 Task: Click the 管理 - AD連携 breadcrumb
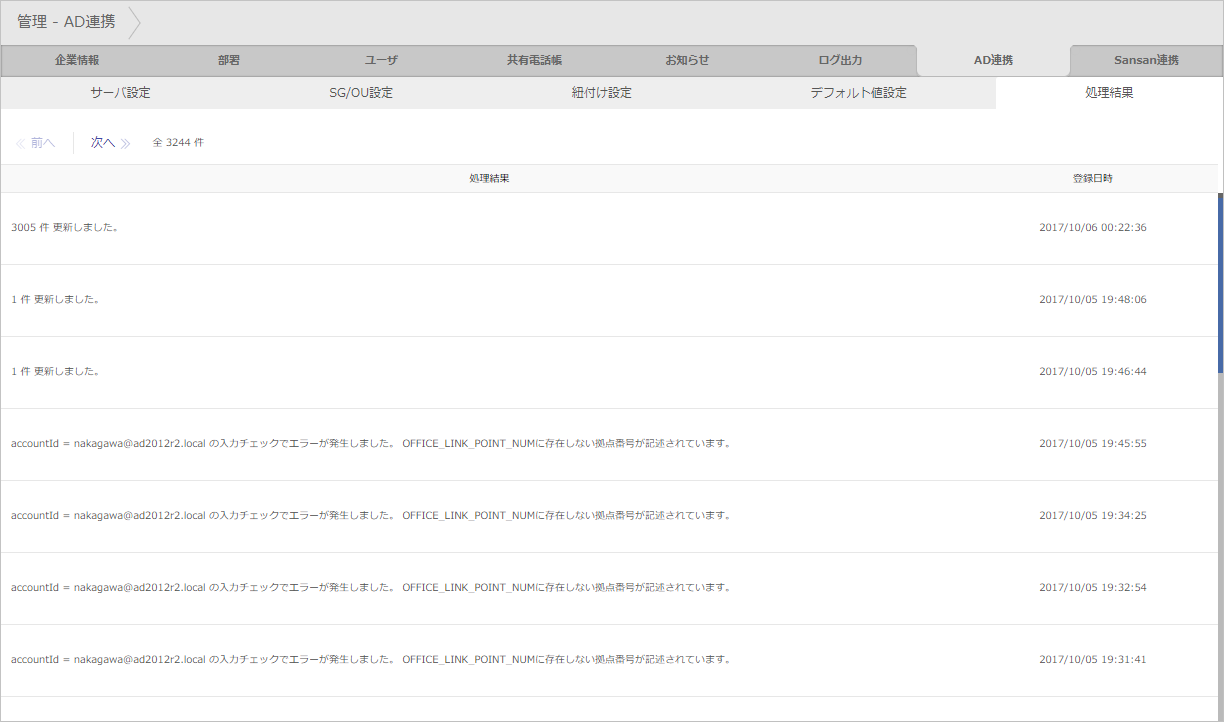[x=66, y=22]
